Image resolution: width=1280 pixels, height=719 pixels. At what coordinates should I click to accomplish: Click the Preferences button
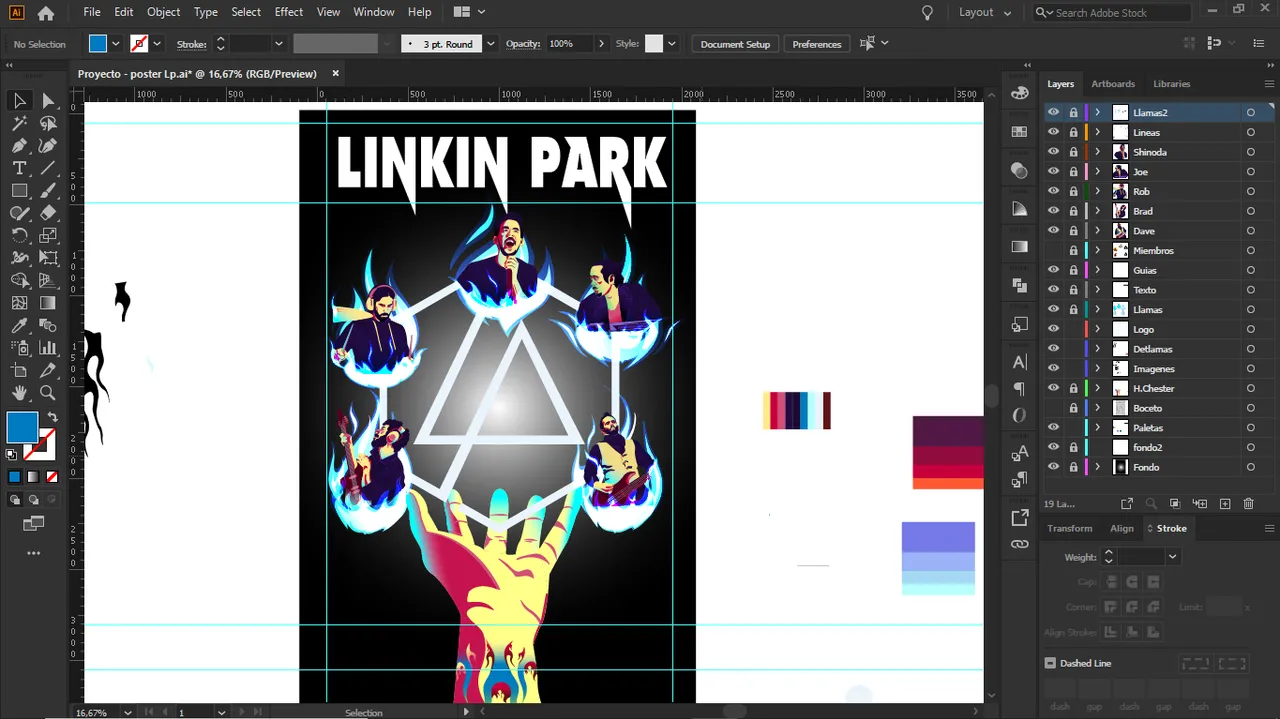click(x=817, y=44)
